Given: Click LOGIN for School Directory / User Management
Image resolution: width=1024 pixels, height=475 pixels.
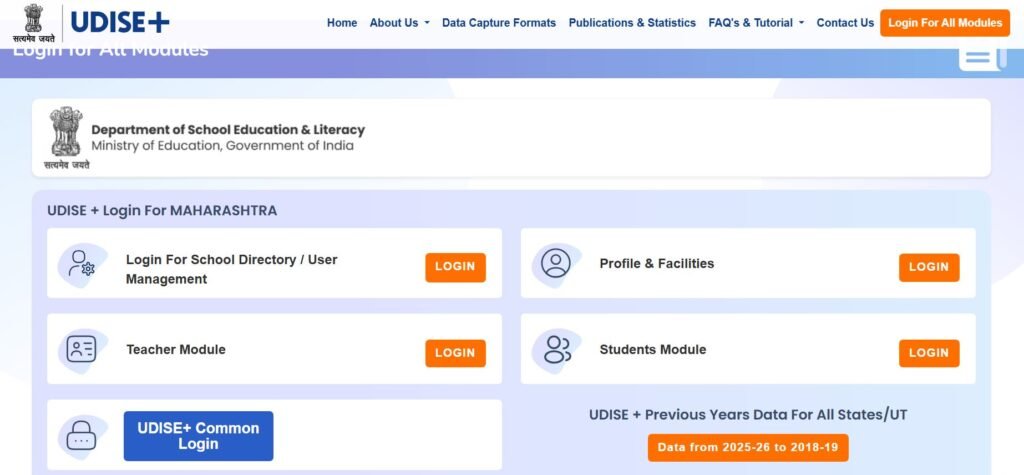Looking at the screenshot, I should [x=455, y=267].
